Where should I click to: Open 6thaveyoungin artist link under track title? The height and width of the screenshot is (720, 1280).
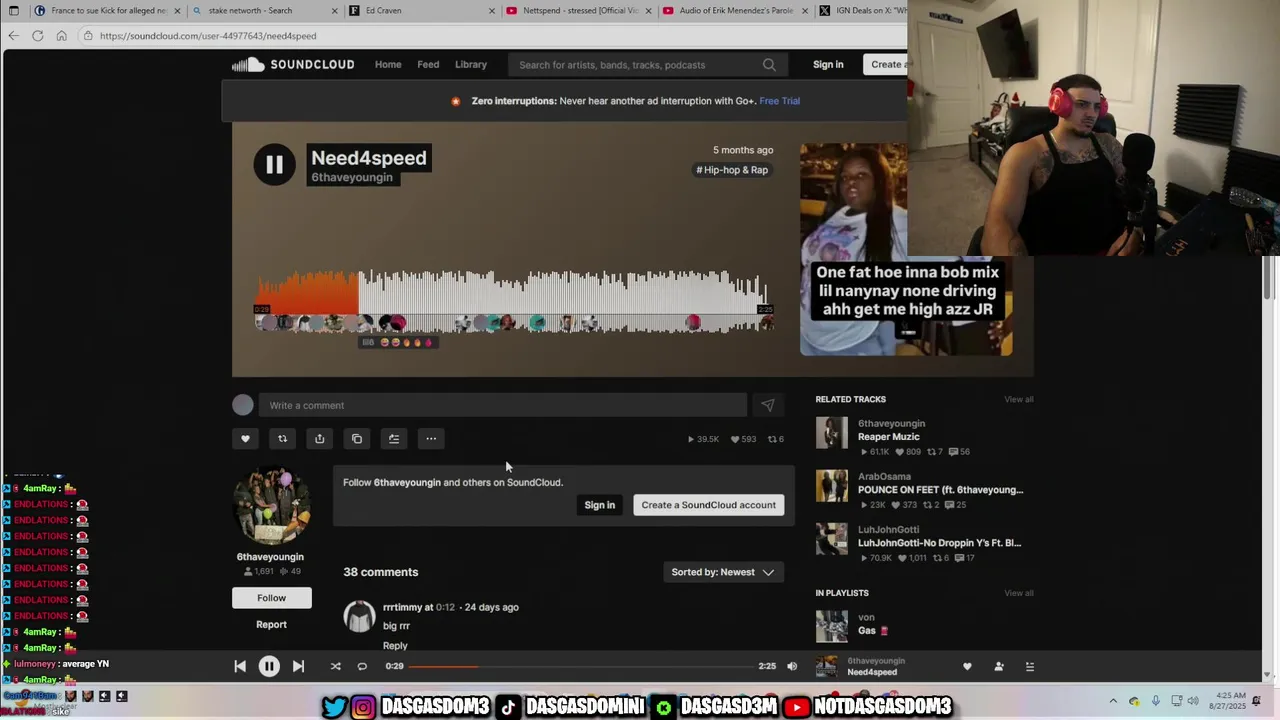pyautogui.click(x=352, y=178)
